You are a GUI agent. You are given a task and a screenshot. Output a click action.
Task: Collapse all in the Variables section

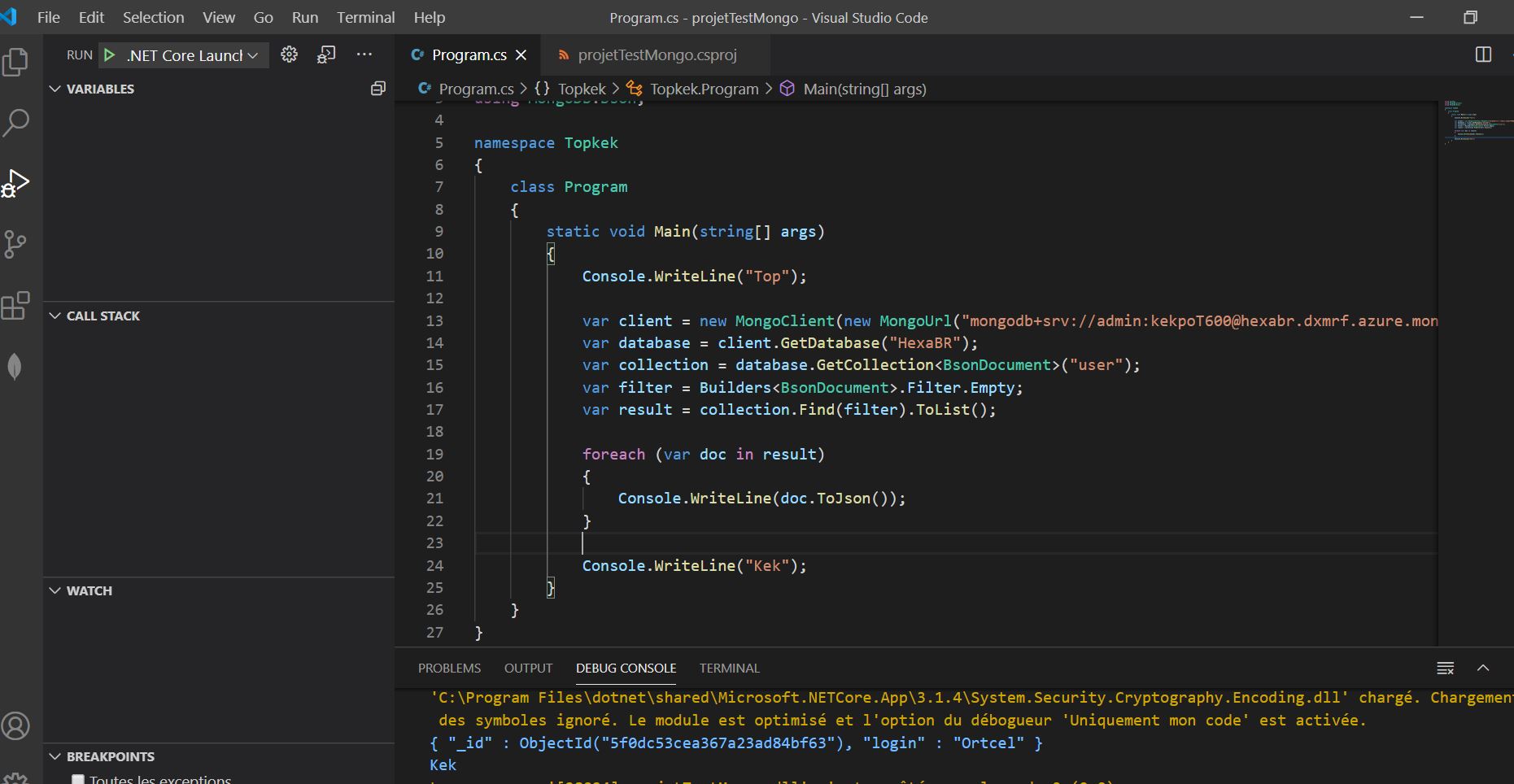[377, 89]
